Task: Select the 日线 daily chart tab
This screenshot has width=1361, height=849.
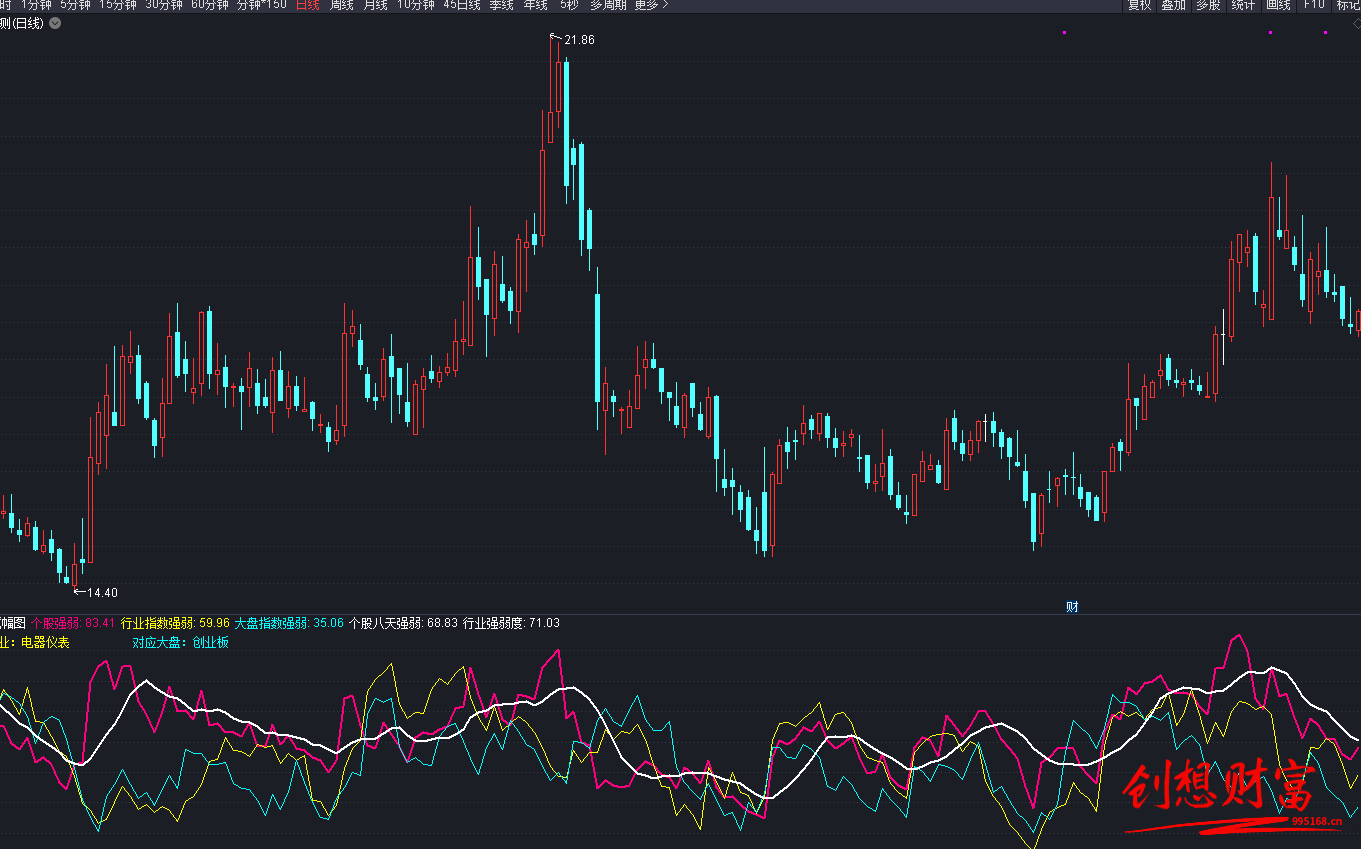Action: coord(308,5)
